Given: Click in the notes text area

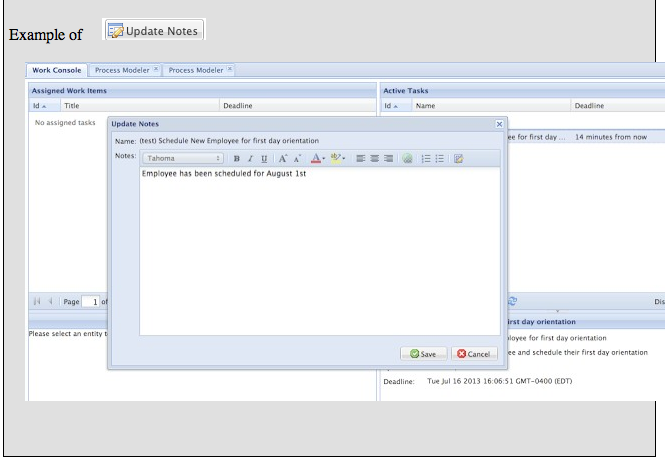Looking at the screenshot, I should click(x=320, y=251).
